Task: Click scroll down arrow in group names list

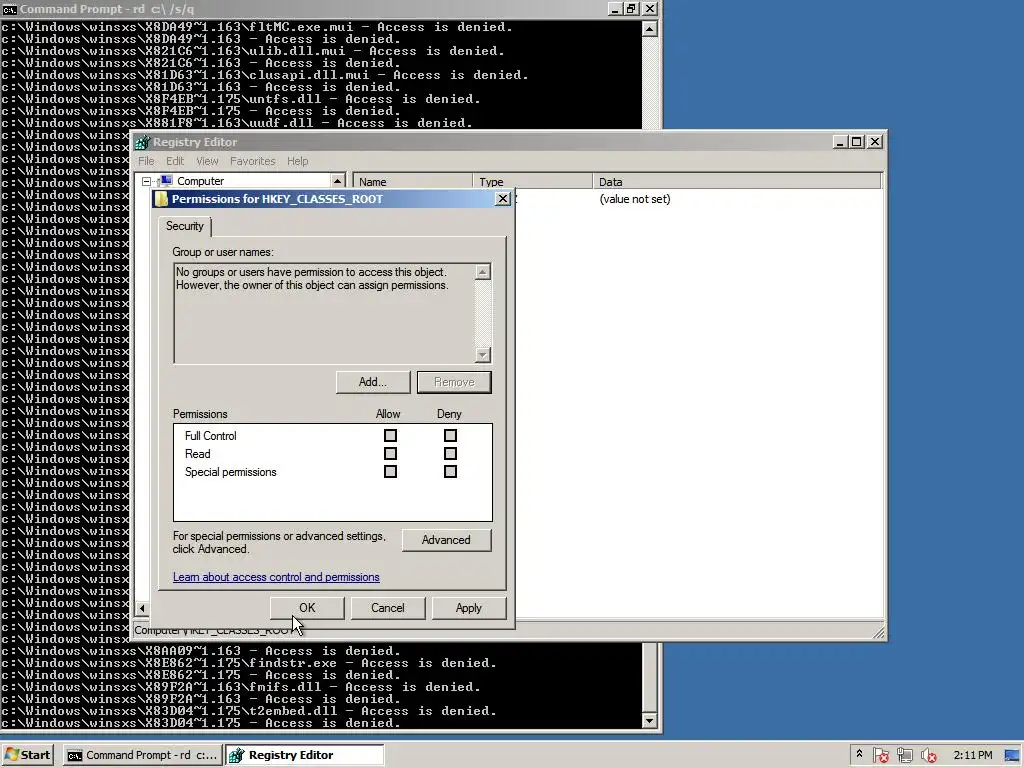Action: (x=483, y=355)
